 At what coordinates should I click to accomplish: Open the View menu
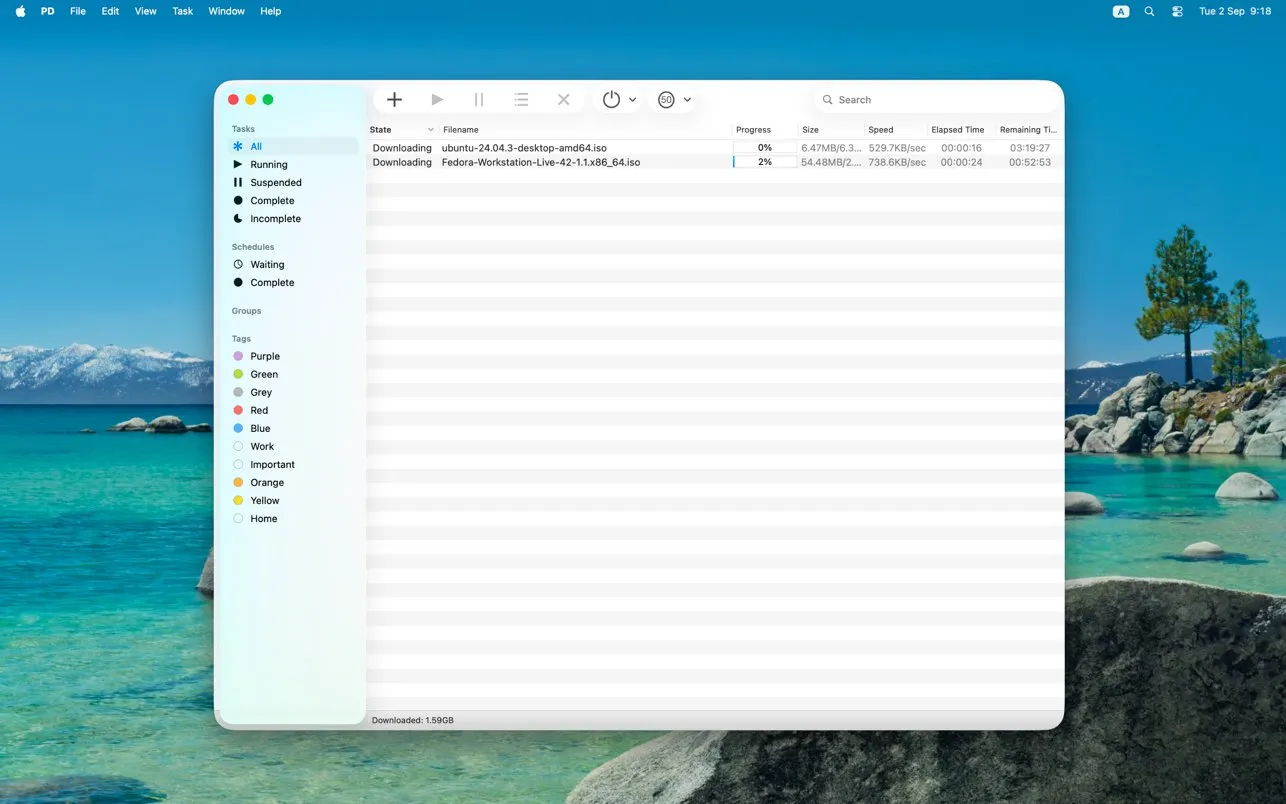click(145, 11)
